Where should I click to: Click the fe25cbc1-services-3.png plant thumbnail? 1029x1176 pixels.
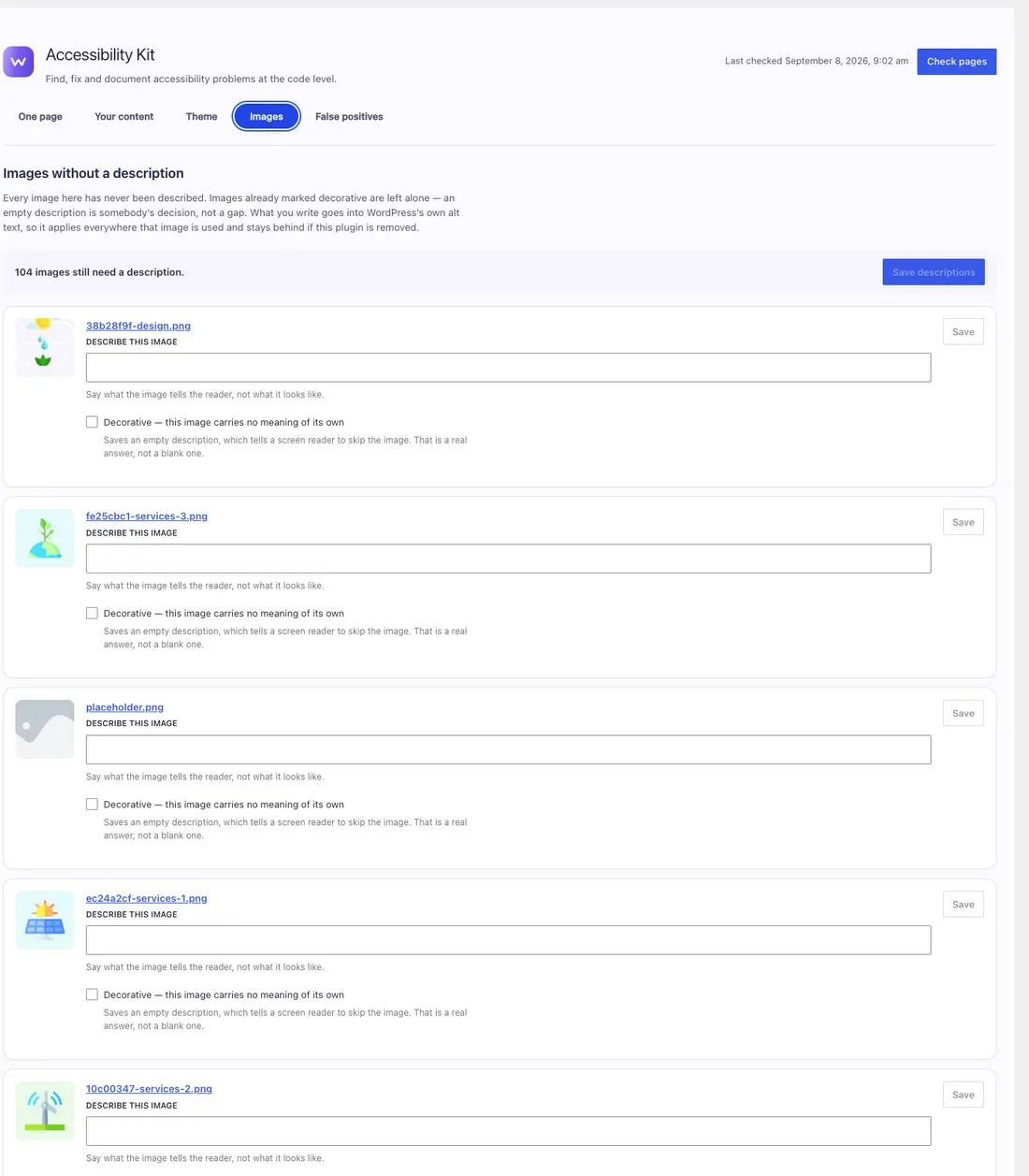click(x=45, y=538)
